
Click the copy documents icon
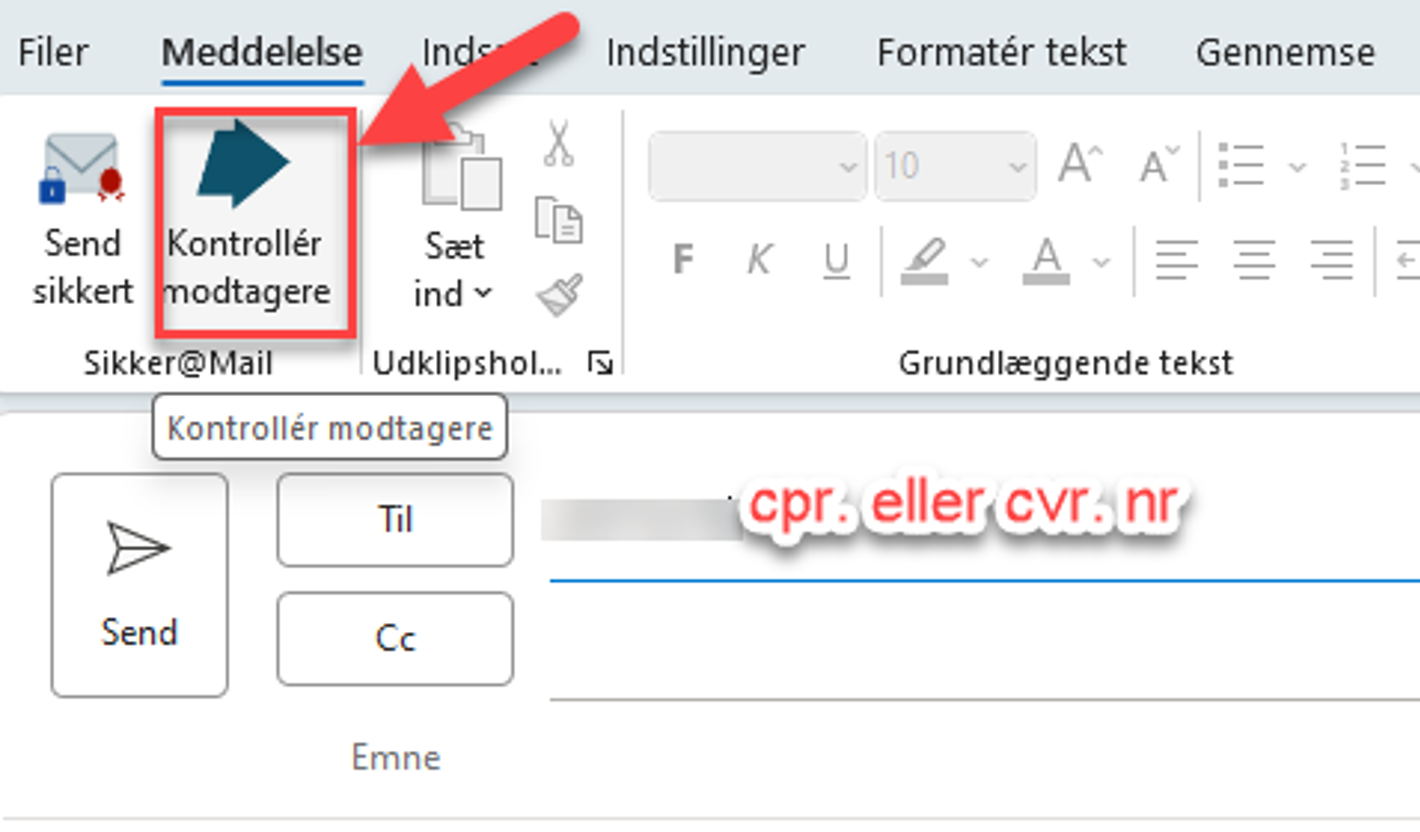pyautogui.click(x=558, y=219)
